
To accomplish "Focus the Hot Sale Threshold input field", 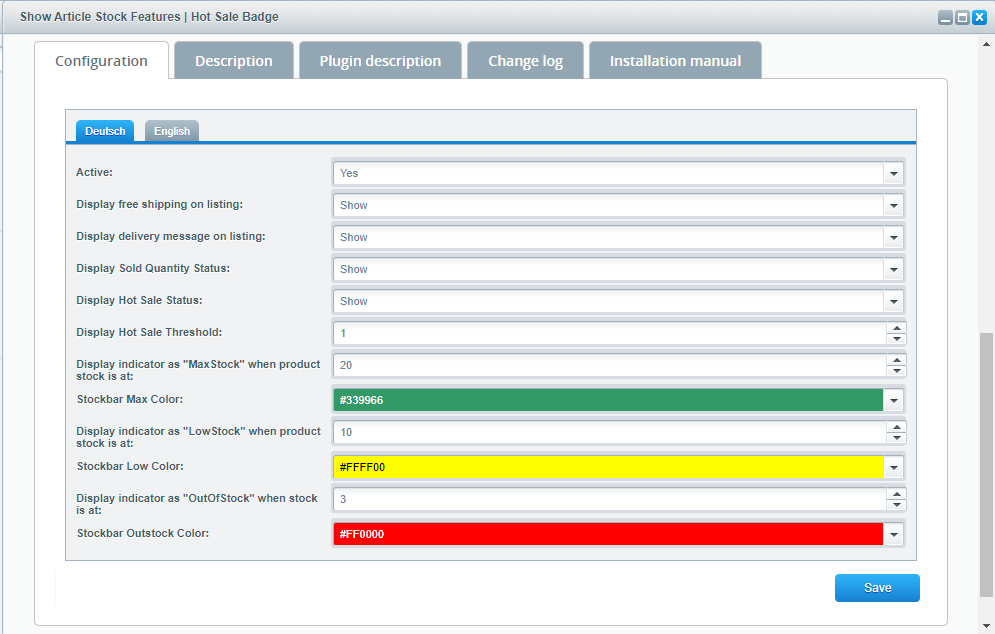I will click(610, 333).
